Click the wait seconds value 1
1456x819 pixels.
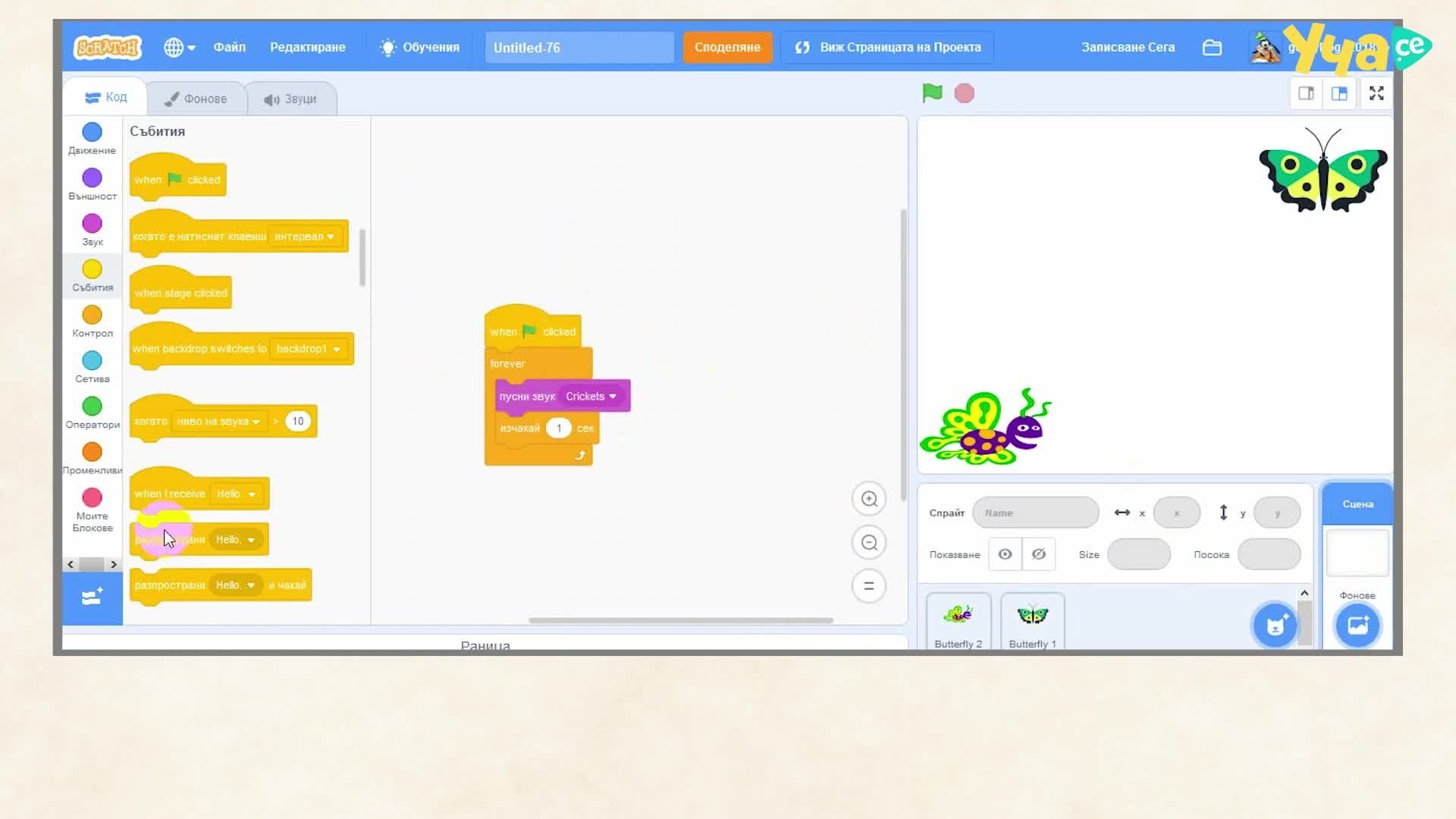(559, 428)
